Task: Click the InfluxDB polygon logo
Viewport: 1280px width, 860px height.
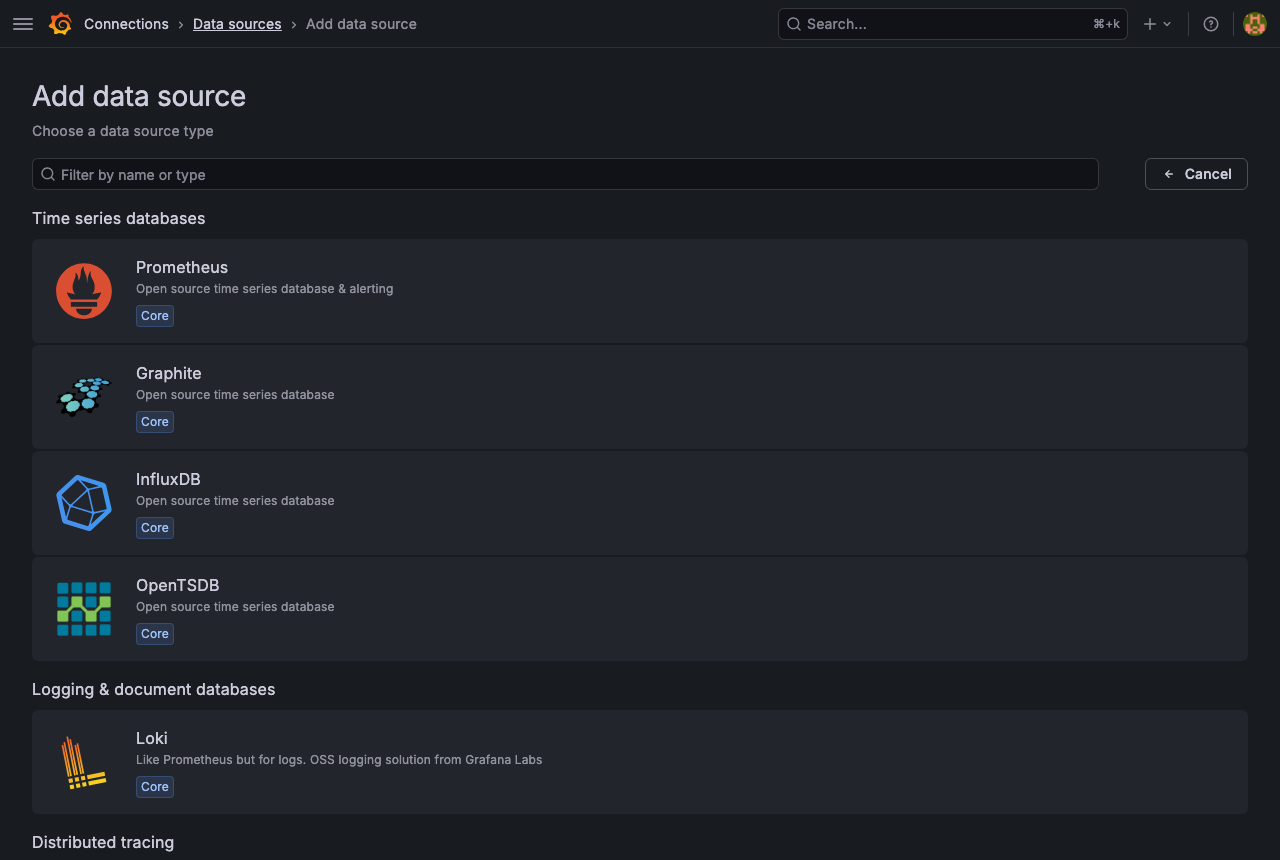Action: [x=84, y=503]
